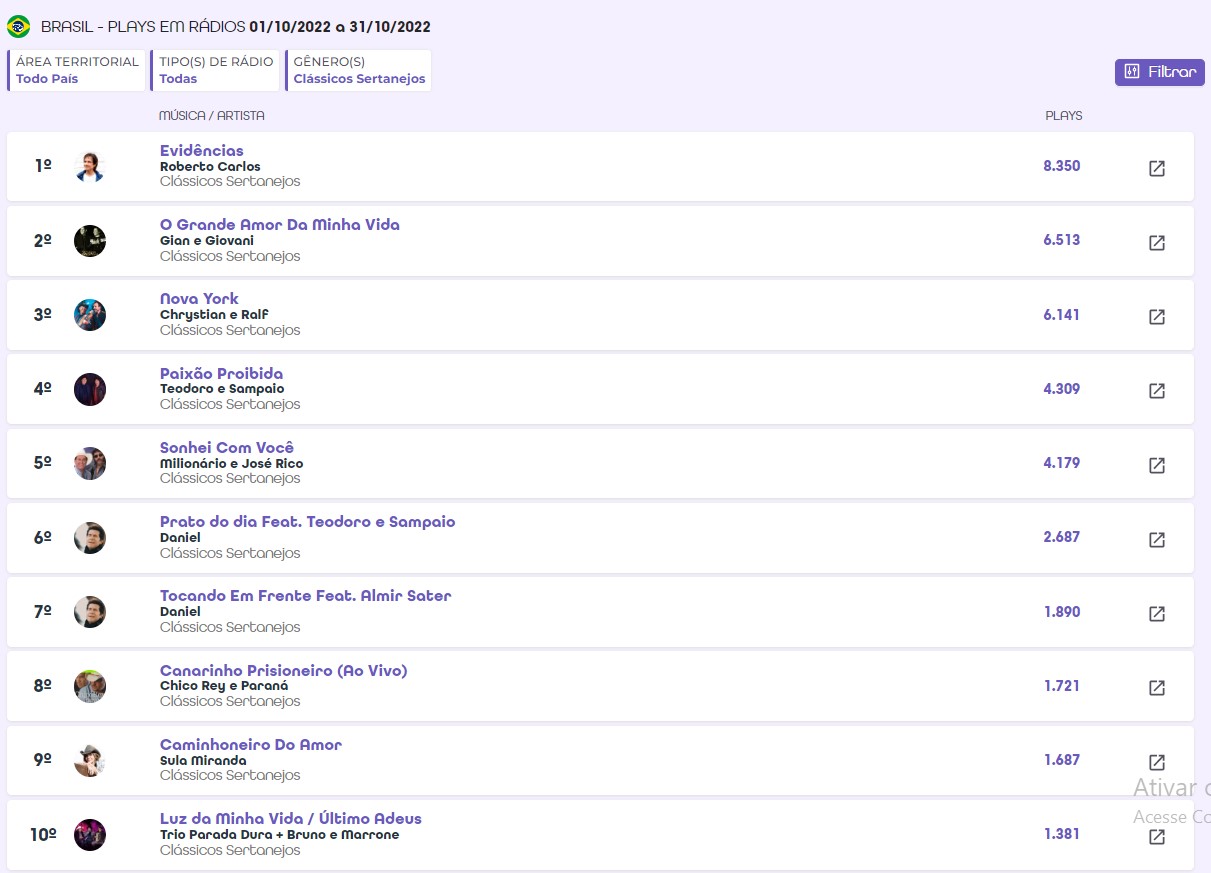Screen dimensions: 1211x873
Task: Click the date range 01/10/2022 a 31/10/2022
Action: [340, 27]
